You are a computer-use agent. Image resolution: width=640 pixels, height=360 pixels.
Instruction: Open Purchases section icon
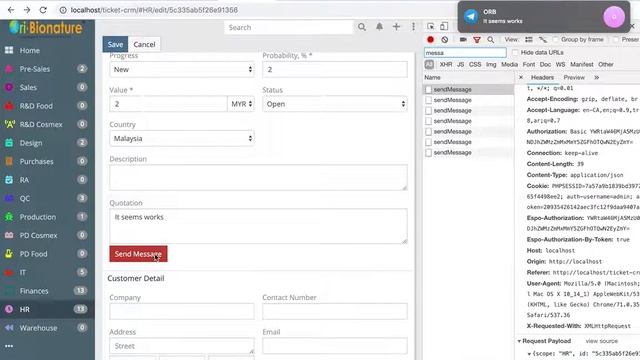pos(9,161)
